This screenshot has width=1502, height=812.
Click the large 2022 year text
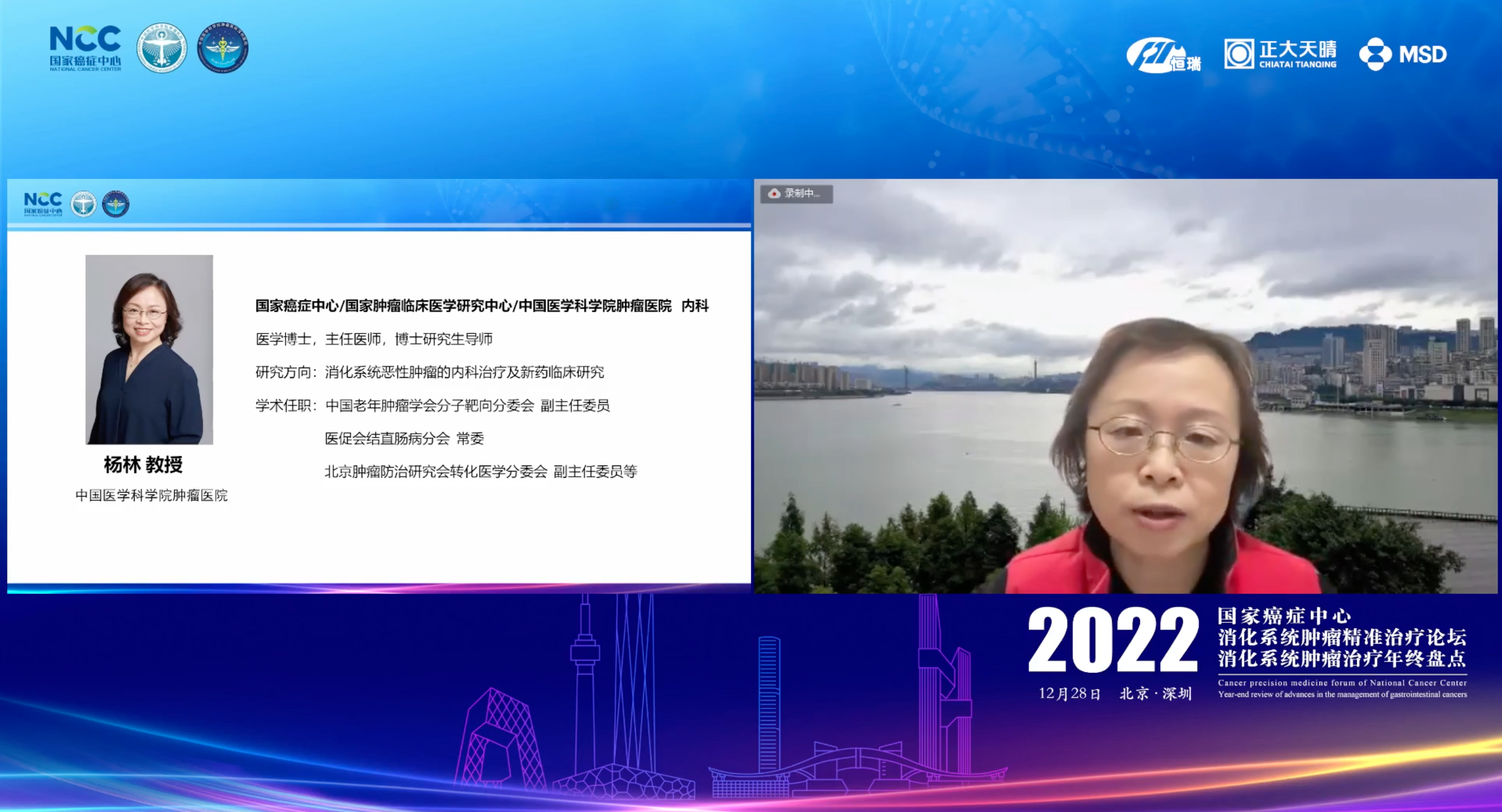(1113, 640)
